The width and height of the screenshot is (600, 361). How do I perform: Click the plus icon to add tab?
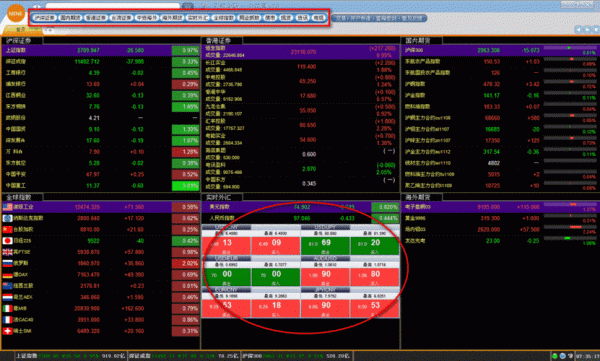tap(49, 30)
